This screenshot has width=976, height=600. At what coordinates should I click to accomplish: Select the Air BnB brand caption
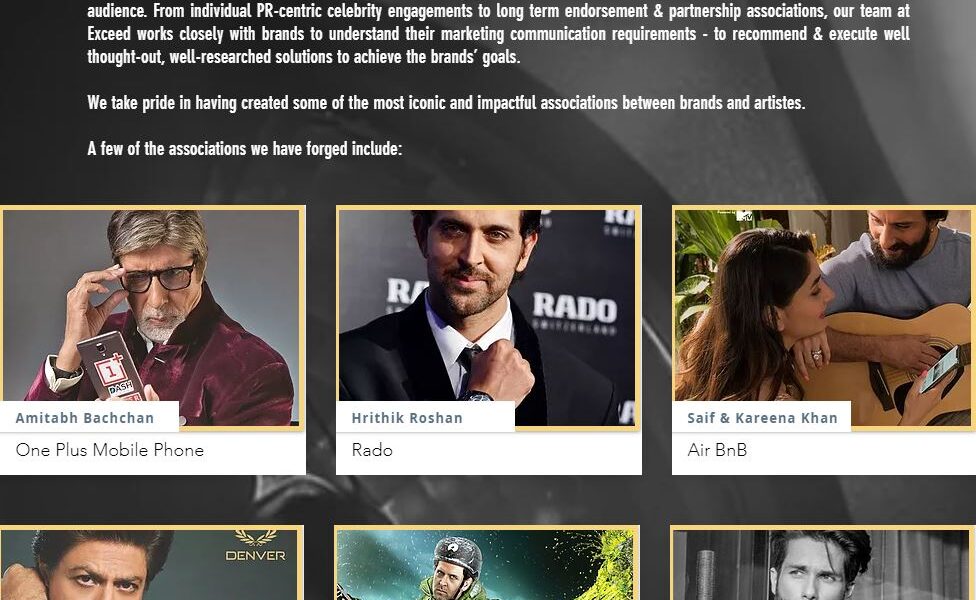pos(717,450)
